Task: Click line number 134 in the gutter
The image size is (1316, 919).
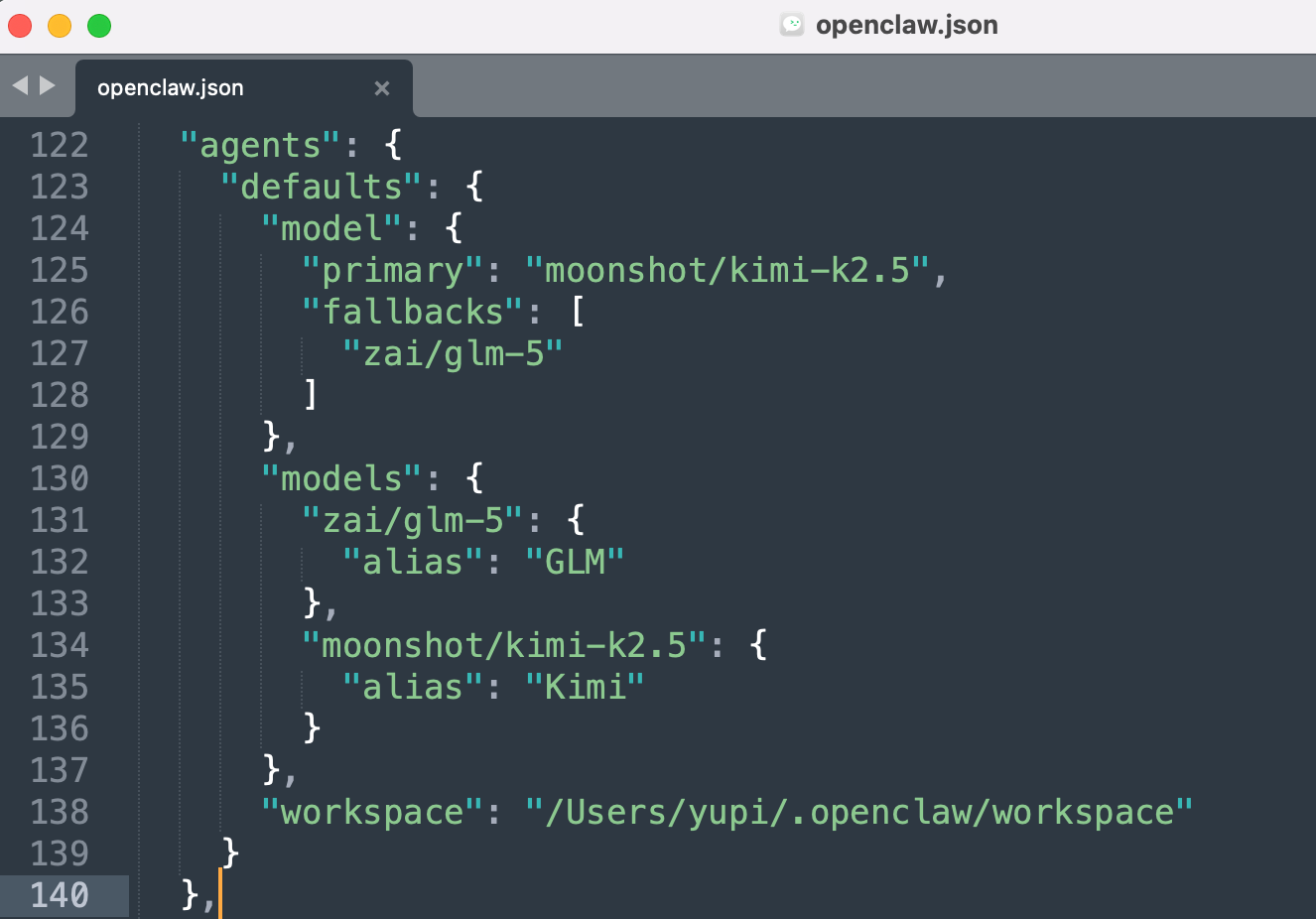Action: point(60,645)
